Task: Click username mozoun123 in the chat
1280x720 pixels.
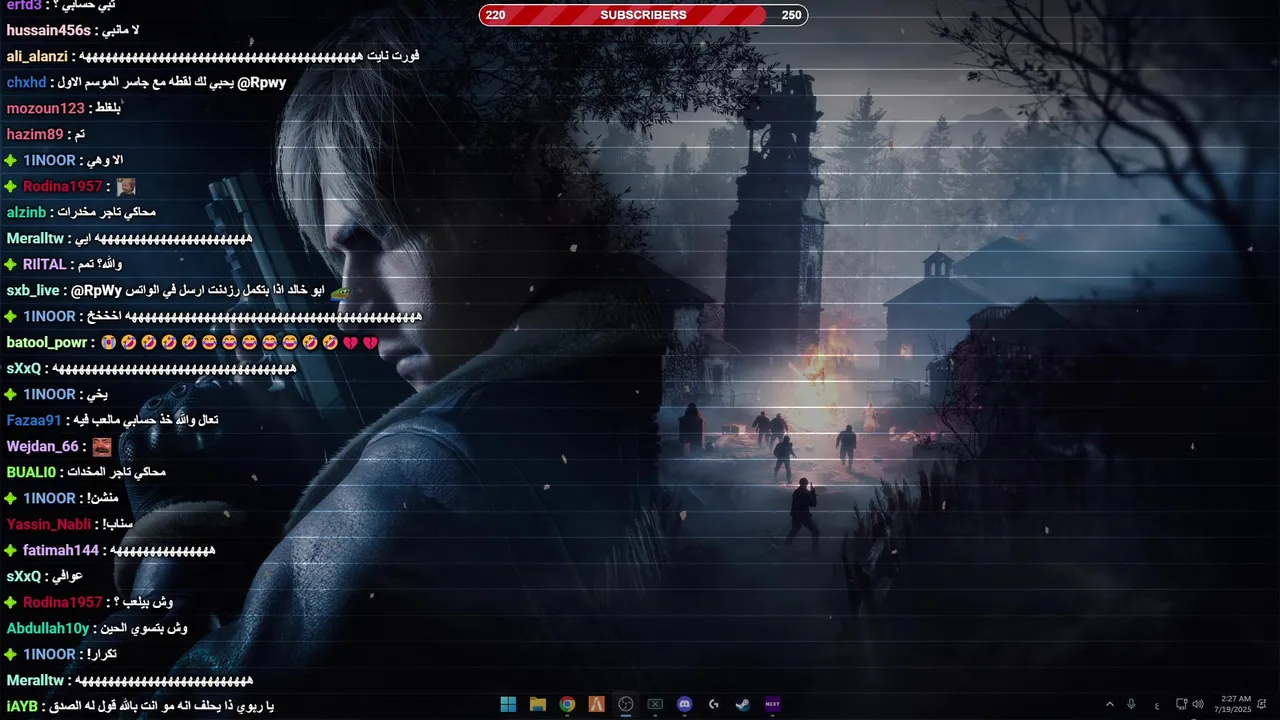Action: pyautogui.click(x=45, y=109)
